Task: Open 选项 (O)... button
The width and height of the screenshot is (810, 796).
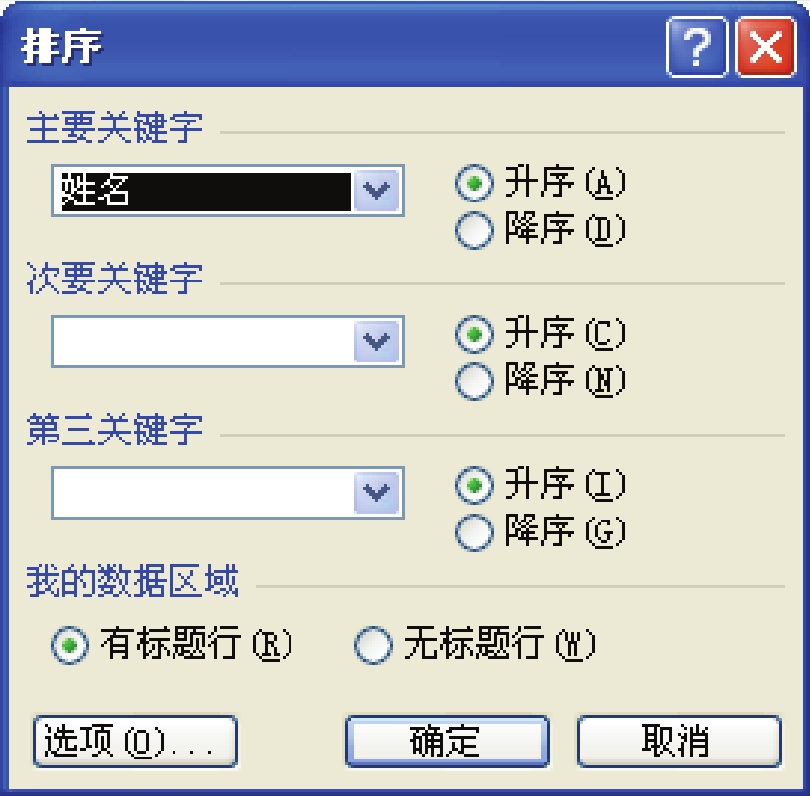Action: pos(135,741)
